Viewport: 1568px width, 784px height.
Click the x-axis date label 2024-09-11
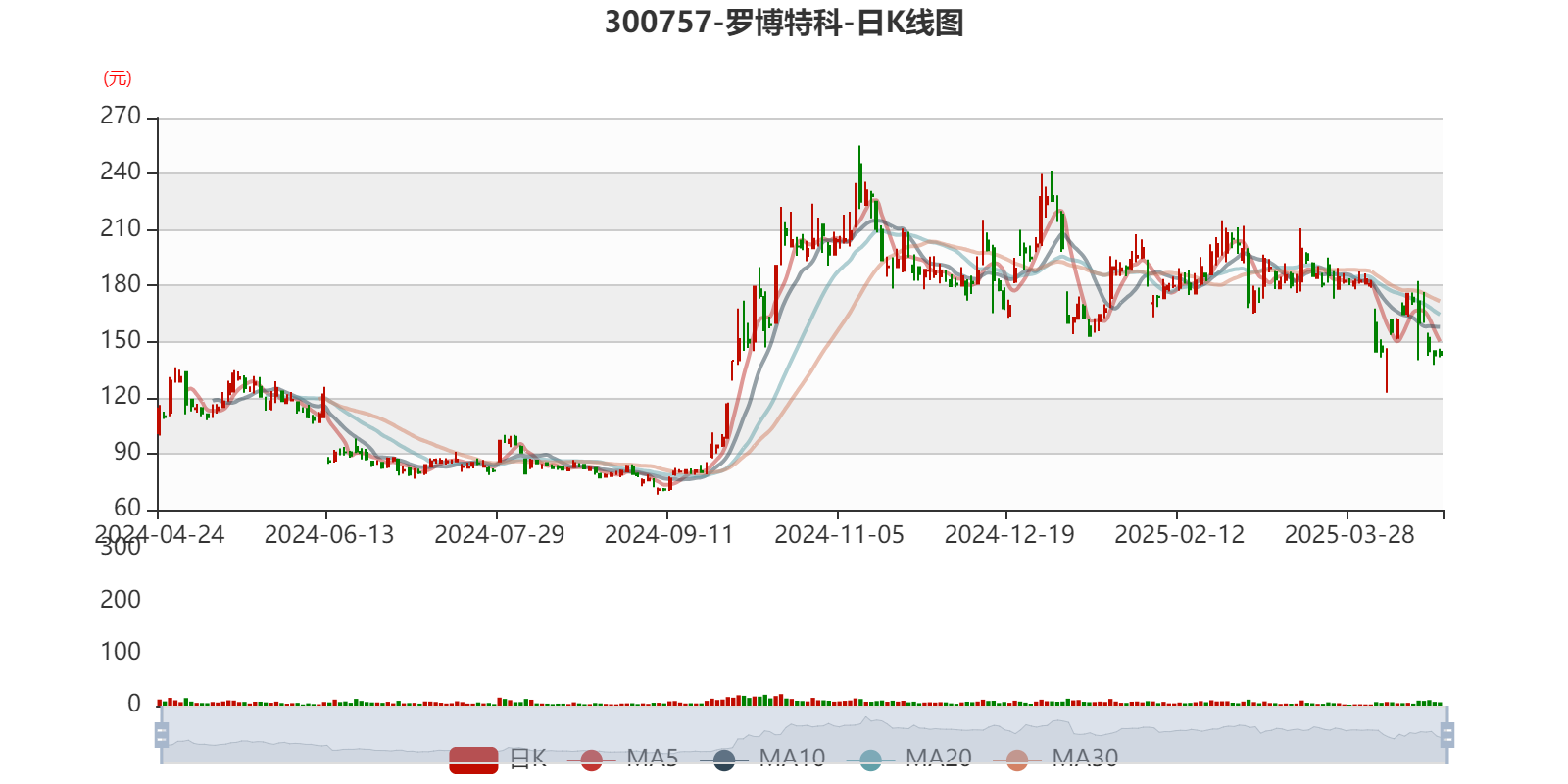click(x=669, y=535)
